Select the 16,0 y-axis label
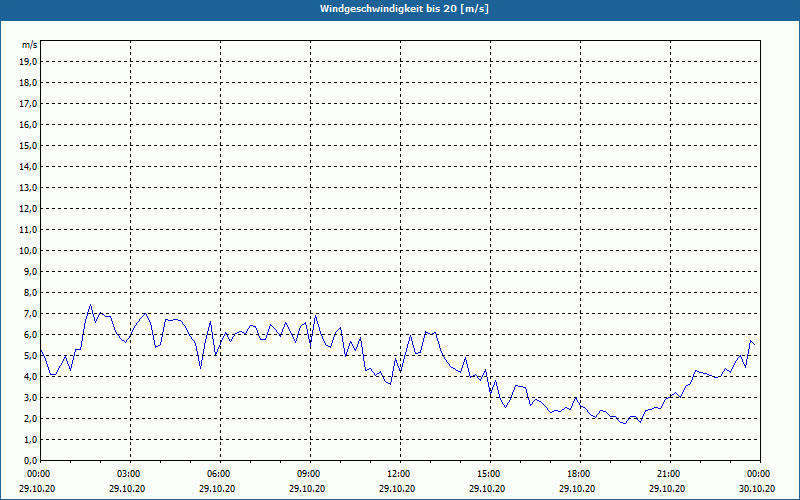The width and height of the screenshot is (800, 500). point(28,124)
